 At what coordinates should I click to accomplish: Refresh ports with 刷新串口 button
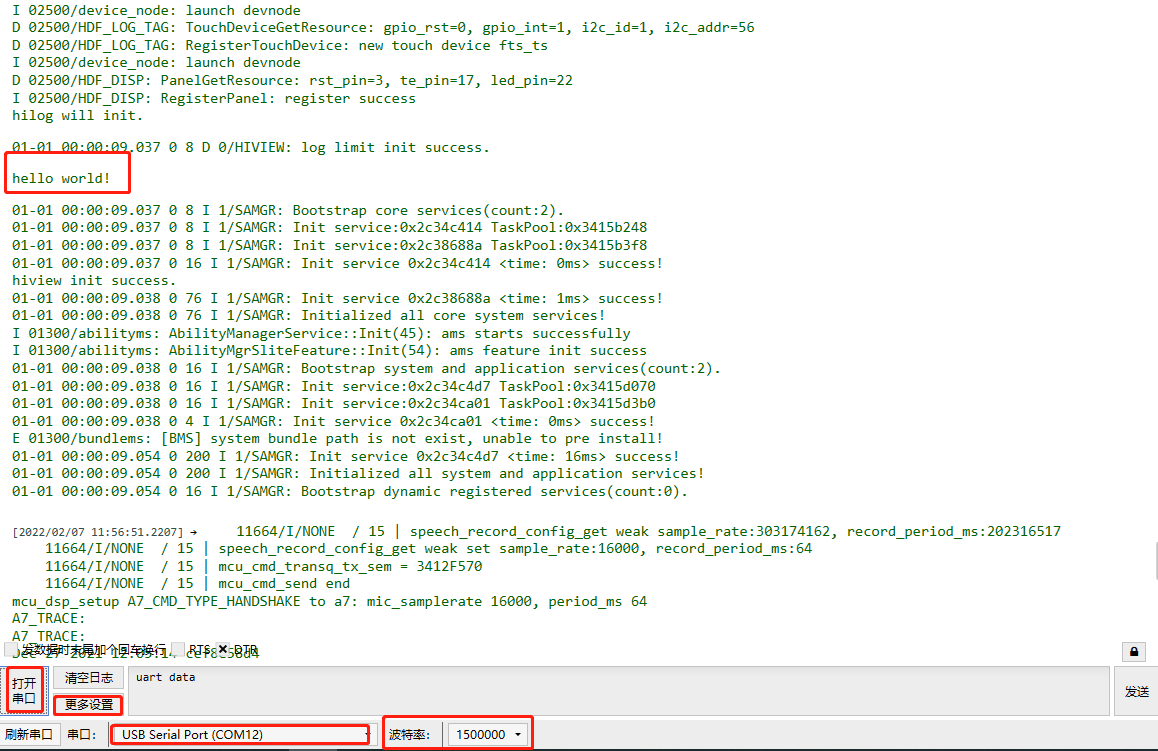point(29,734)
